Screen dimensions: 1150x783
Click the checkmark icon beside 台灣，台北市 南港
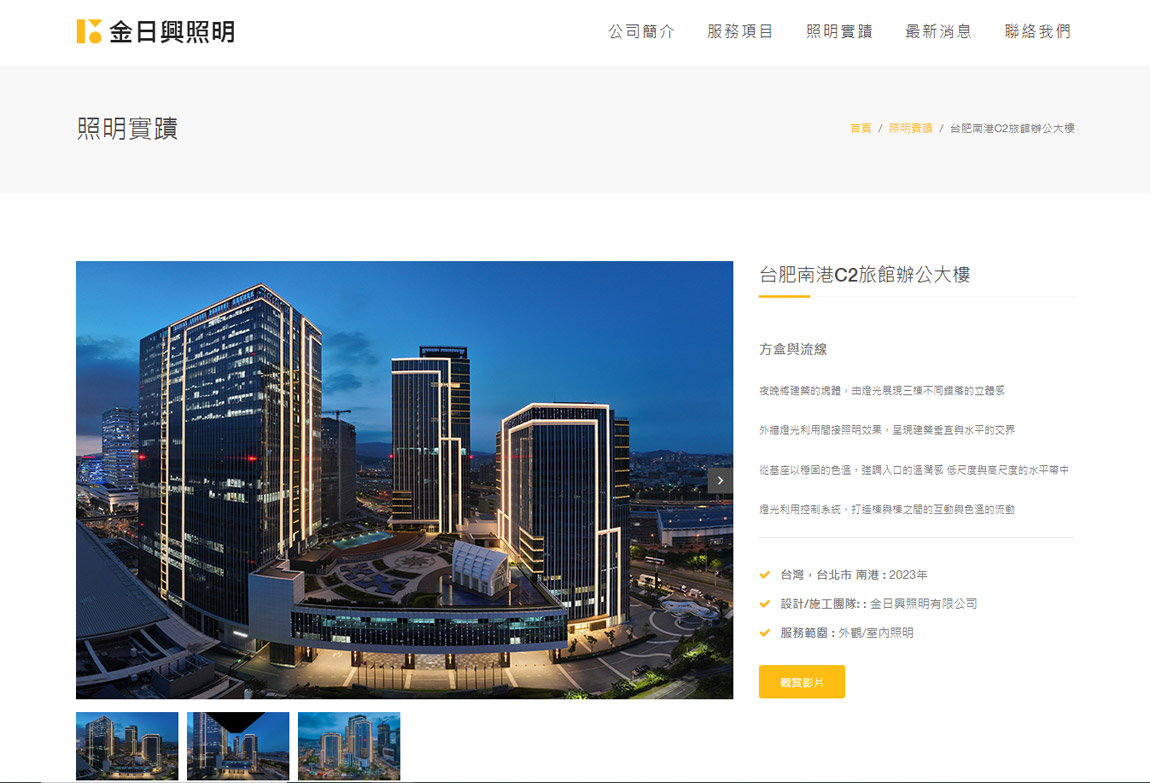click(x=765, y=575)
